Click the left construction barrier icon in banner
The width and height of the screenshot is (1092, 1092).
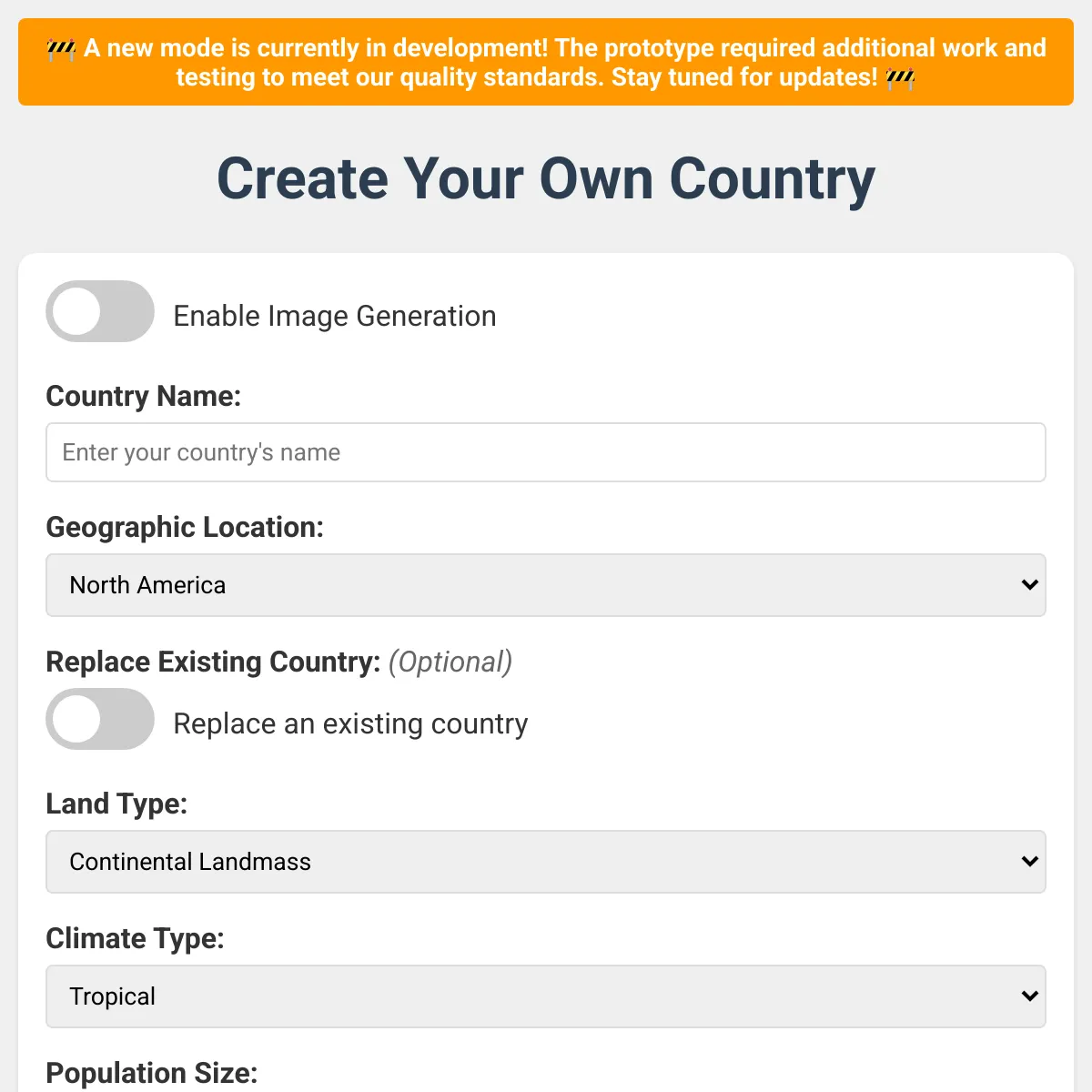[x=60, y=48]
